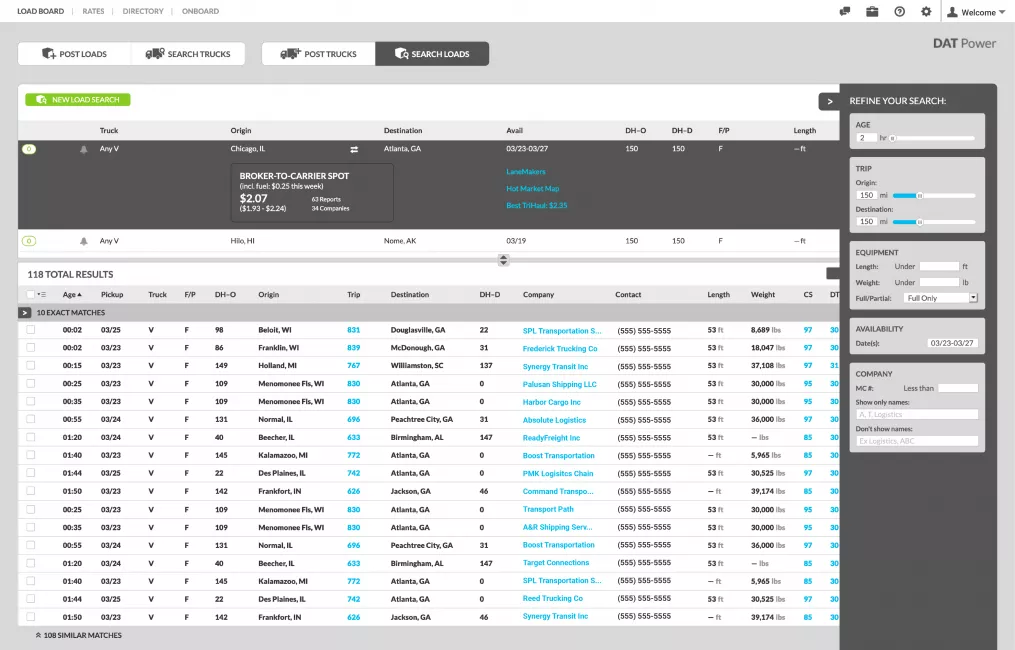The image size is (1015, 650).
Task: Open Target Connections company link
Action: point(556,563)
